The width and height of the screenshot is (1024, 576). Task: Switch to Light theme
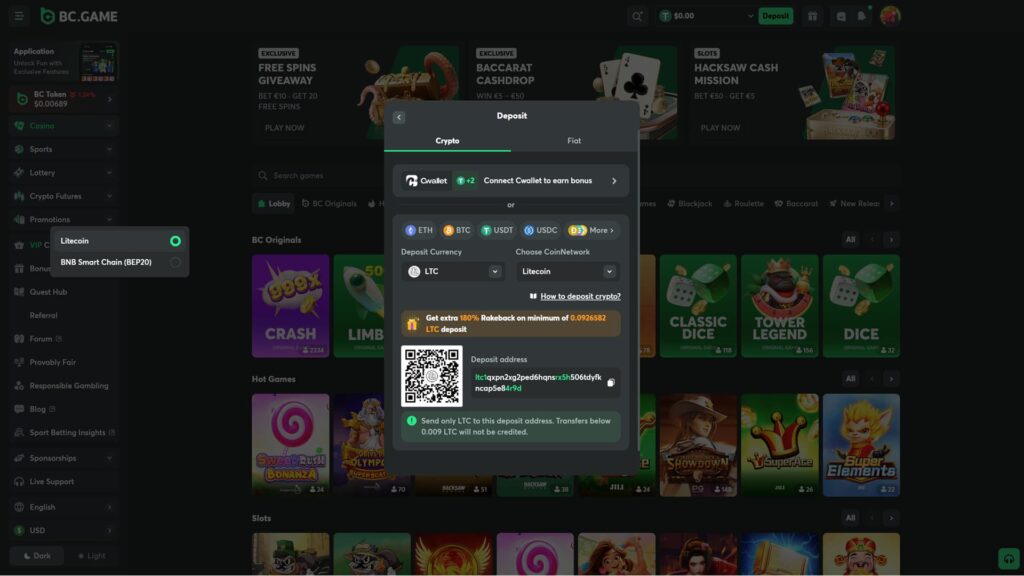click(91, 556)
